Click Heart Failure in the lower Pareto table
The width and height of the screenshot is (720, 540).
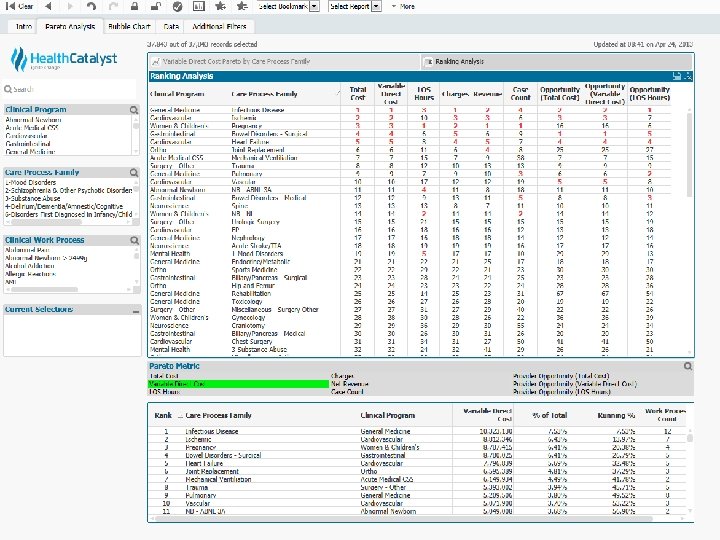(x=204, y=463)
